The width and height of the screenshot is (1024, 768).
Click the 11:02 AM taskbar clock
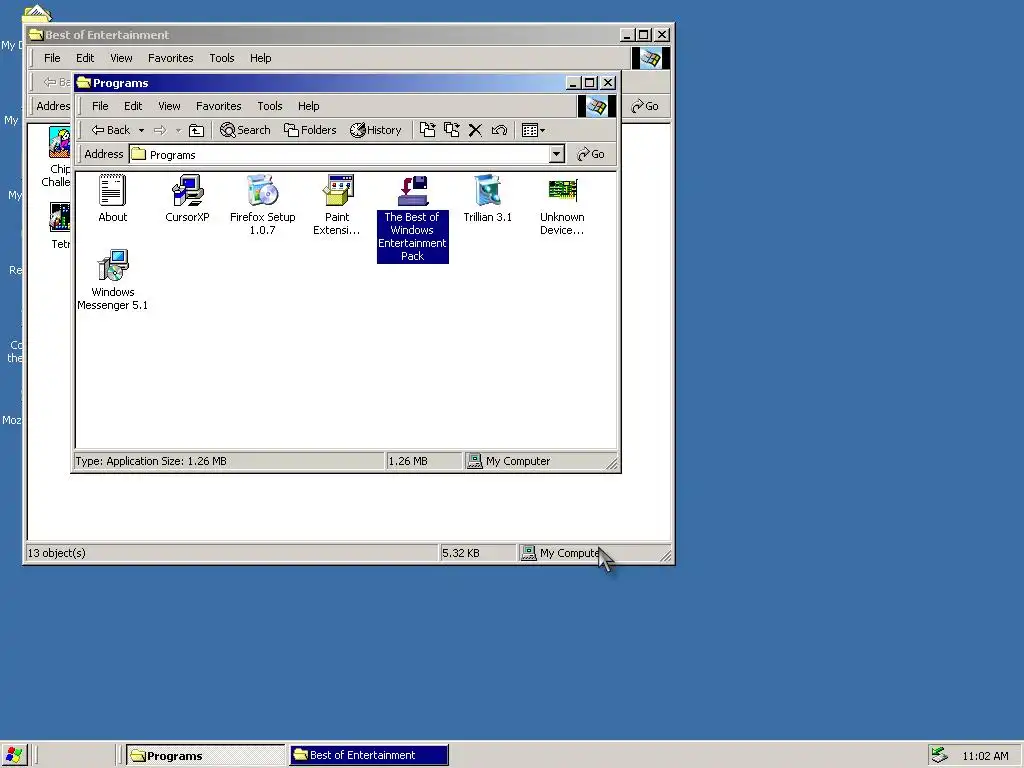985,756
